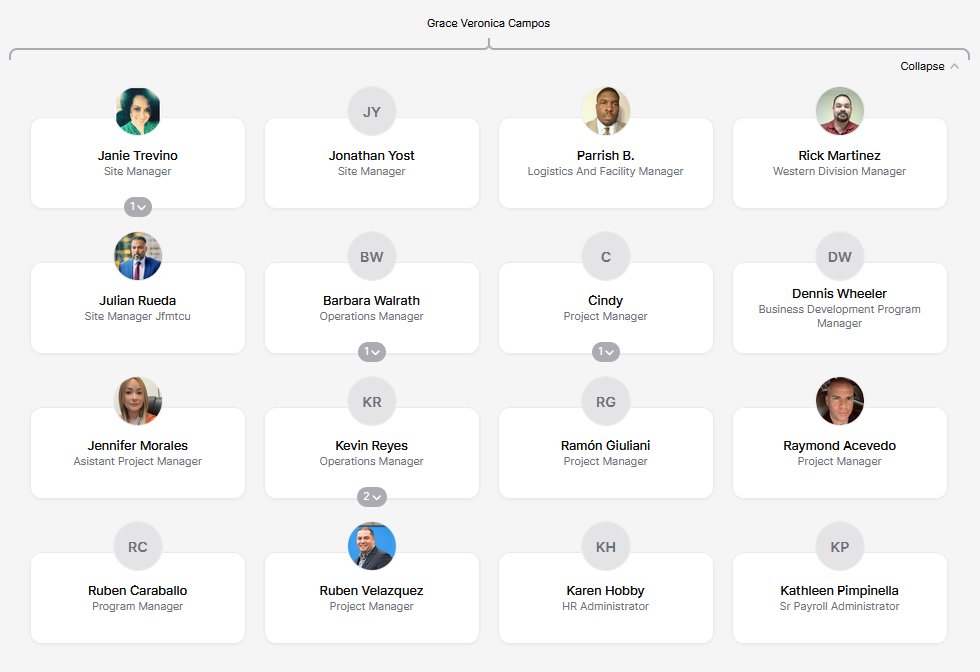Expand Cindy's 1 direct report
This screenshot has height=672, width=980.
coord(606,352)
